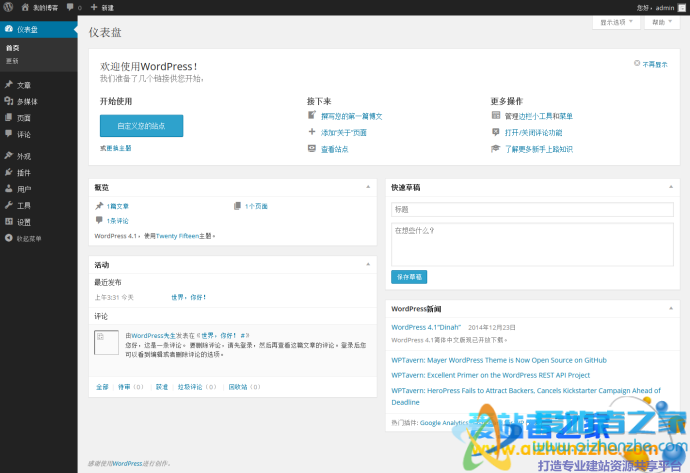Select the 更新 submenu item
The image size is (690, 473).
coord(12,61)
